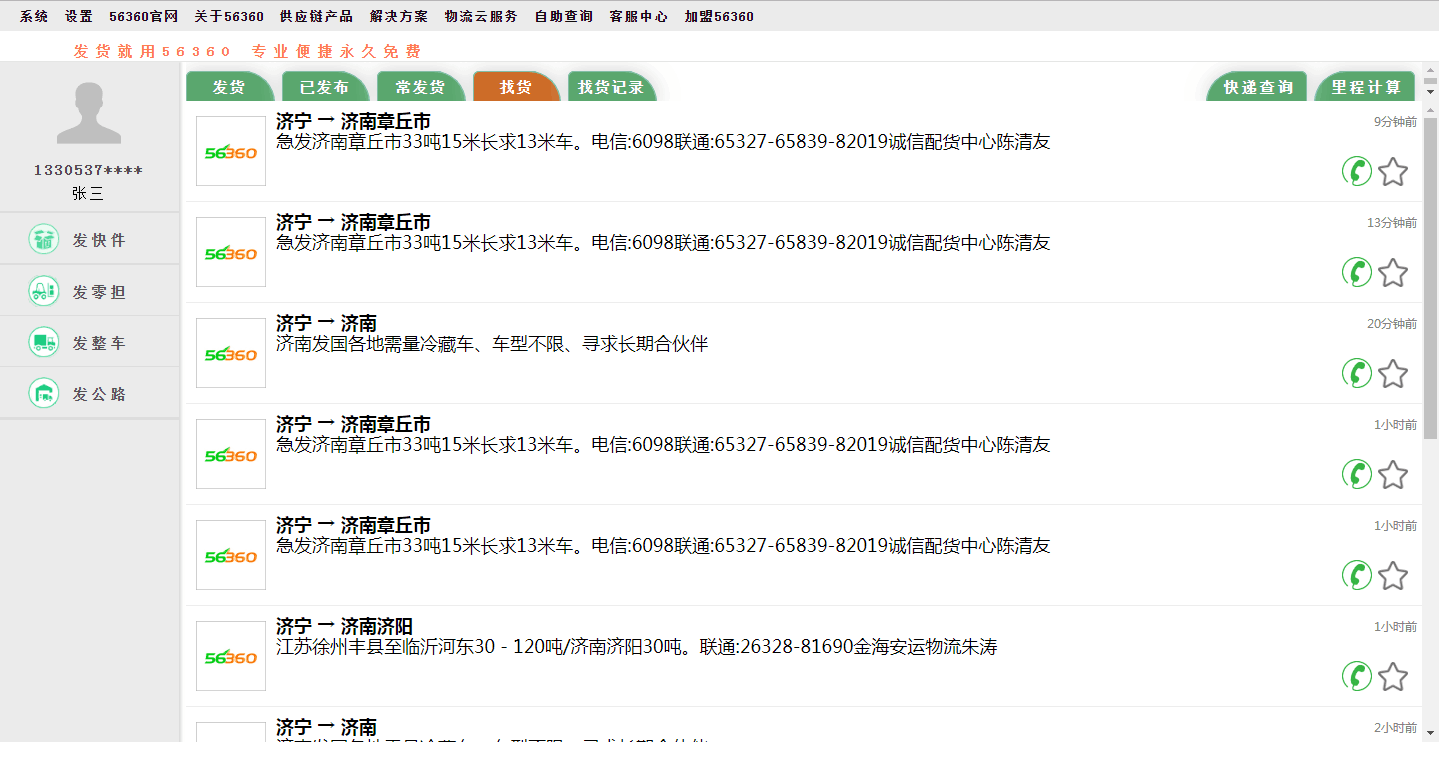The height and width of the screenshot is (758, 1439).
Task: Switch to the 发货 tab
Action: click(229, 87)
